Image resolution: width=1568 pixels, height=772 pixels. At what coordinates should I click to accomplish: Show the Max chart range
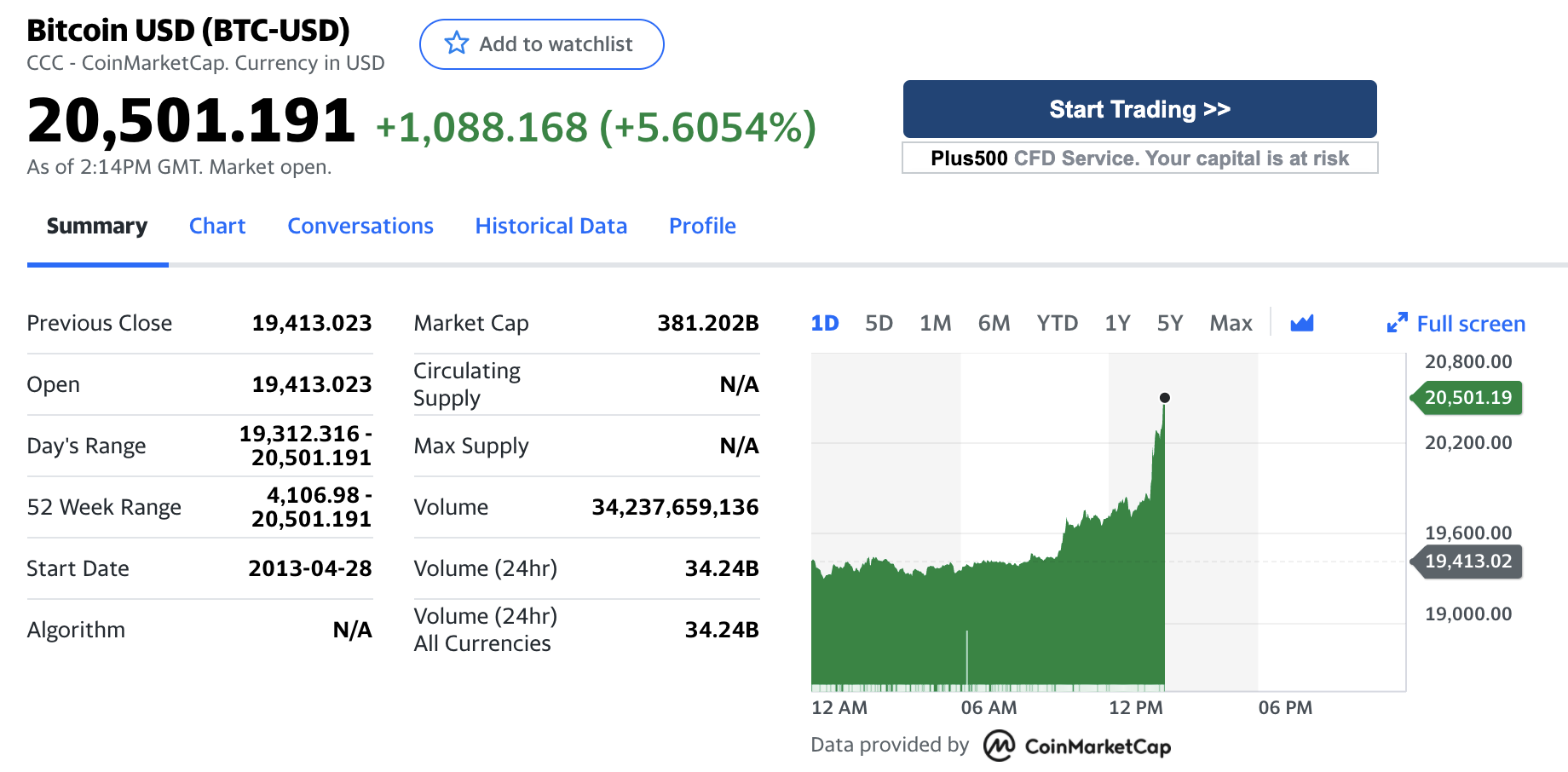click(x=1231, y=323)
